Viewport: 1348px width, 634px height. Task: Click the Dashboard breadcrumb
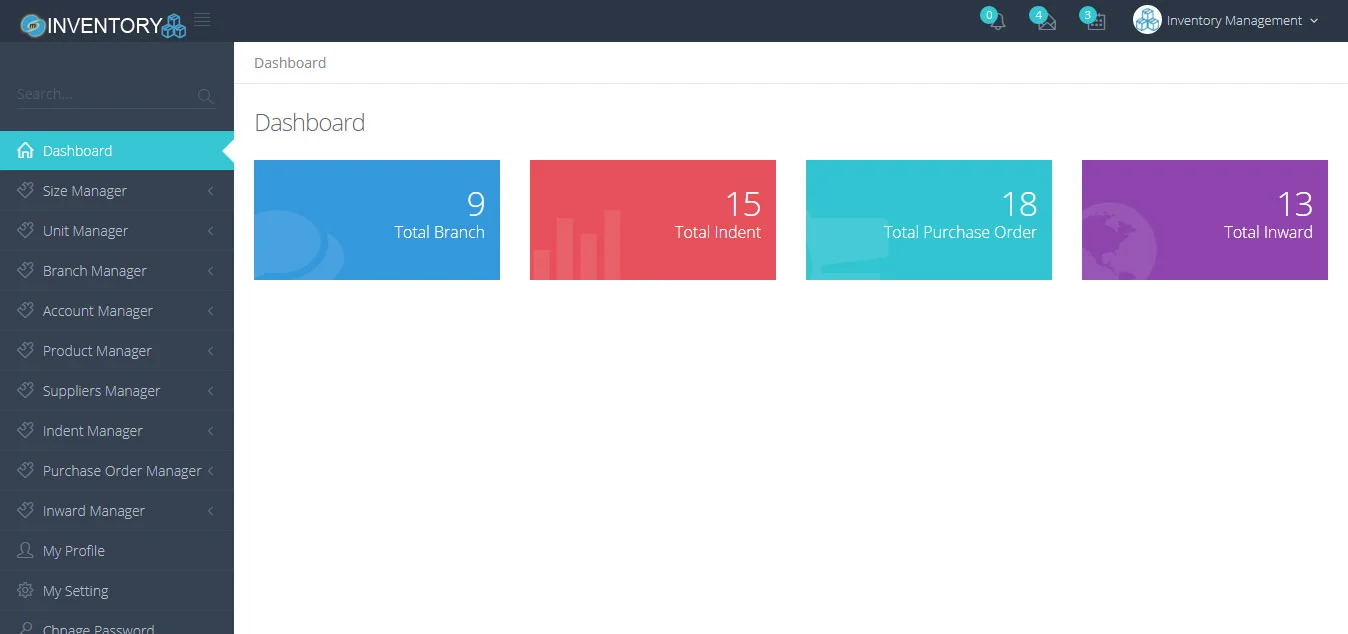tap(290, 63)
